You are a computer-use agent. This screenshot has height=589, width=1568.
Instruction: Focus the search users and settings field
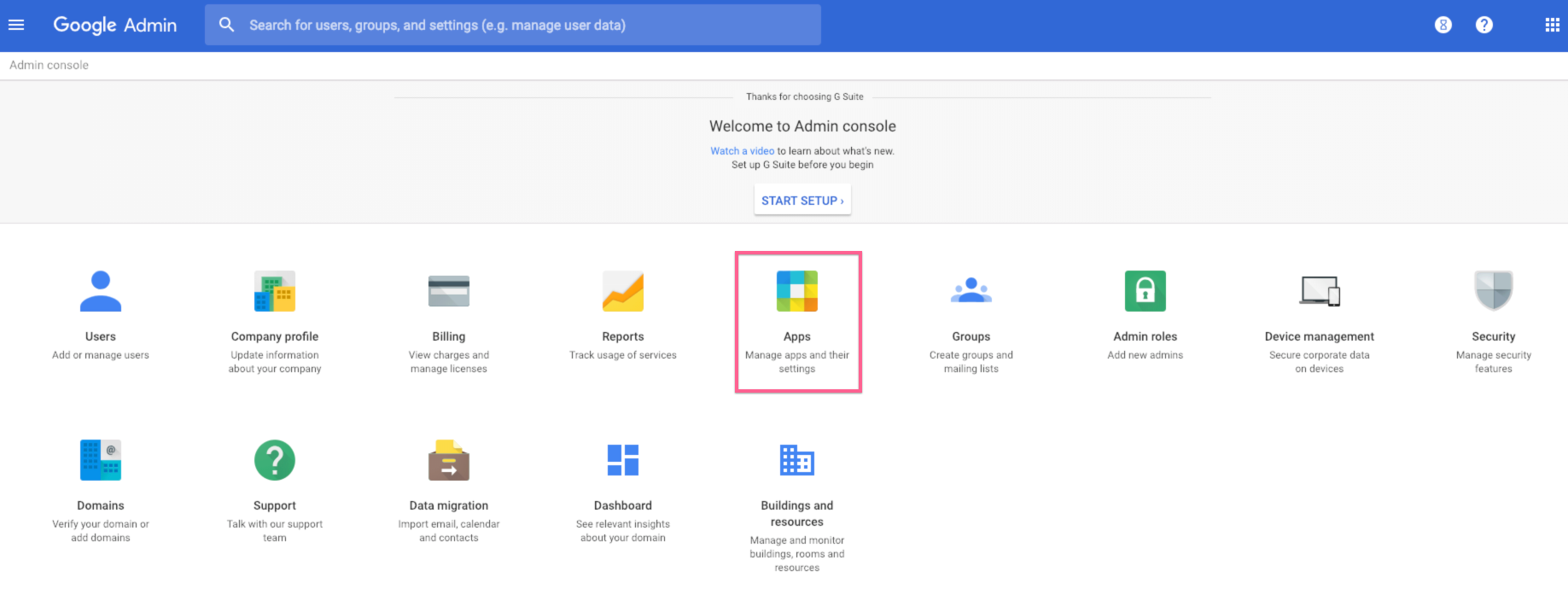click(x=513, y=25)
